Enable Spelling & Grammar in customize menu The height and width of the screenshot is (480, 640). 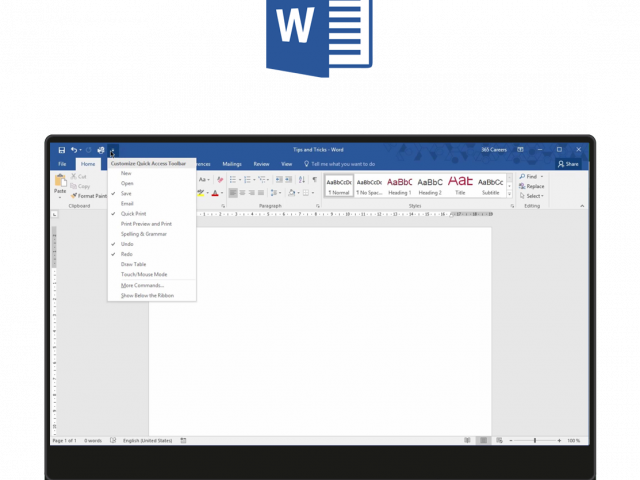pyautogui.click(x=143, y=234)
